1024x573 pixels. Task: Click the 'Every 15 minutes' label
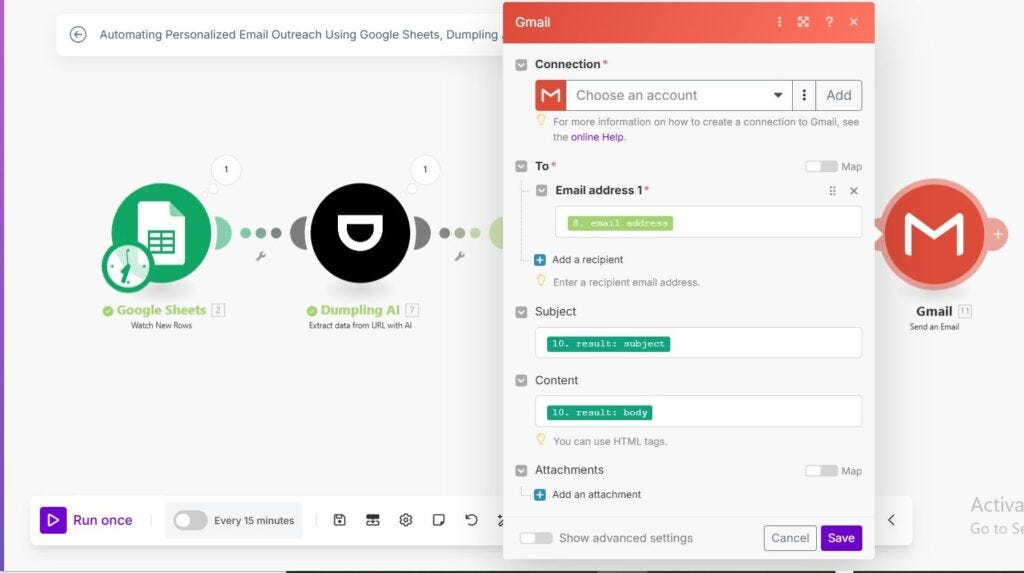[253, 521]
